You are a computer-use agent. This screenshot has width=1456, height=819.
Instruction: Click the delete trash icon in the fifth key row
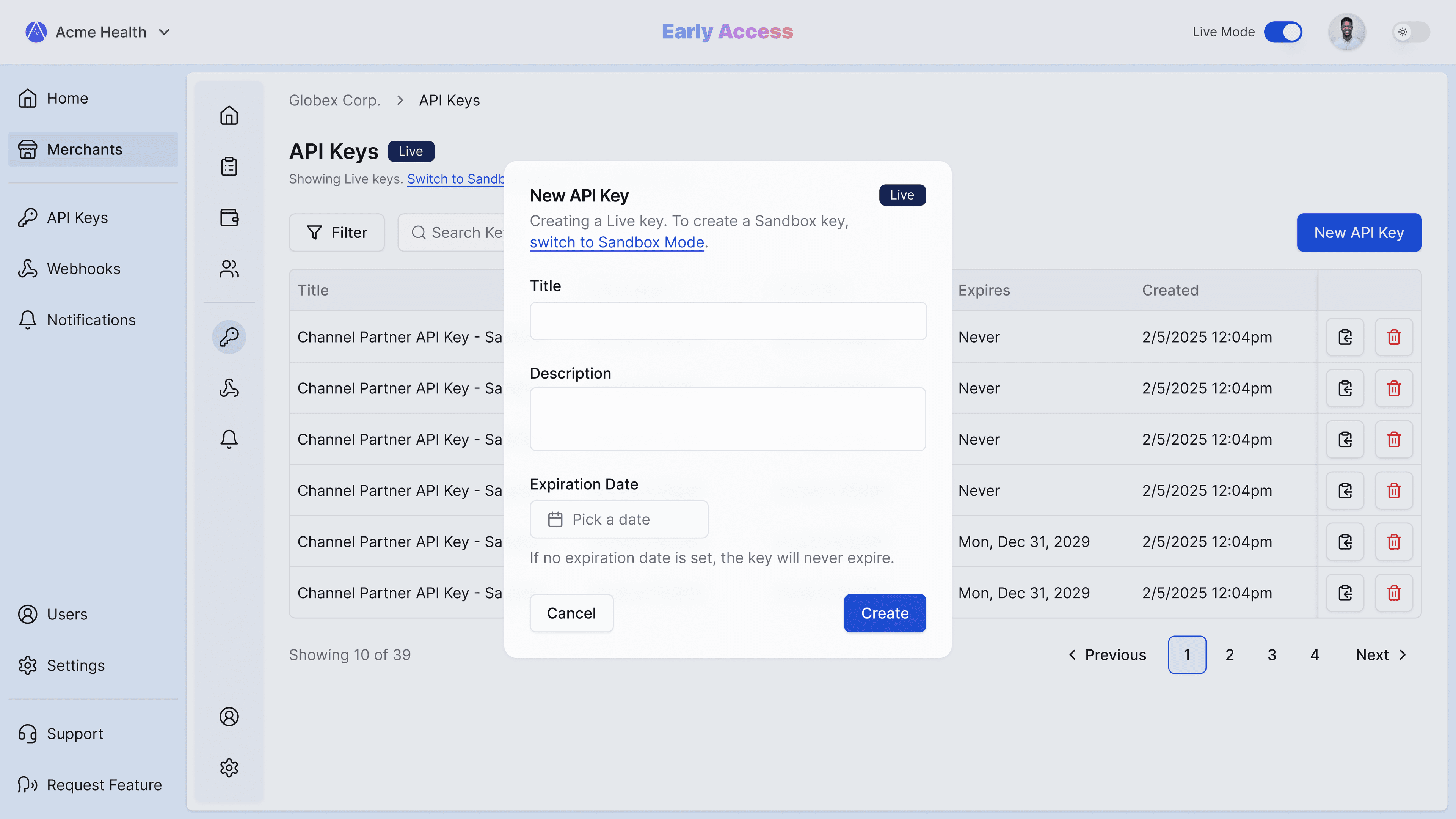[1394, 542]
